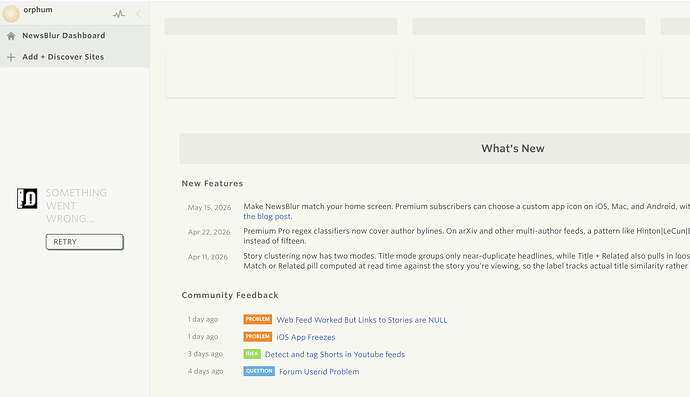The height and width of the screenshot is (397, 690).
Task: Click the 3 days ago timestamp
Action: pyautogui.click(x=205, y=354)
